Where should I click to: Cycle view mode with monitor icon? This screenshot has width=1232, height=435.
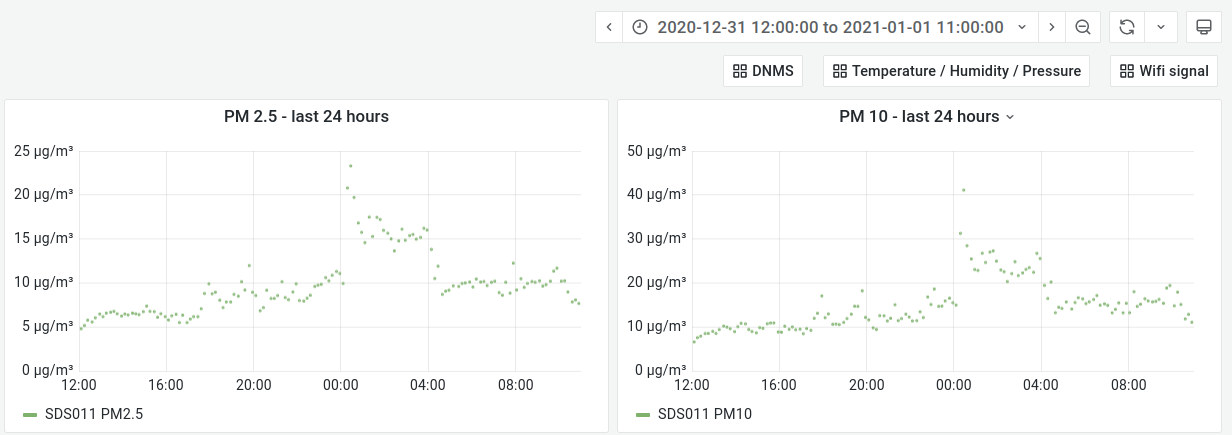pyautogui.click(x=1199, y=27)
